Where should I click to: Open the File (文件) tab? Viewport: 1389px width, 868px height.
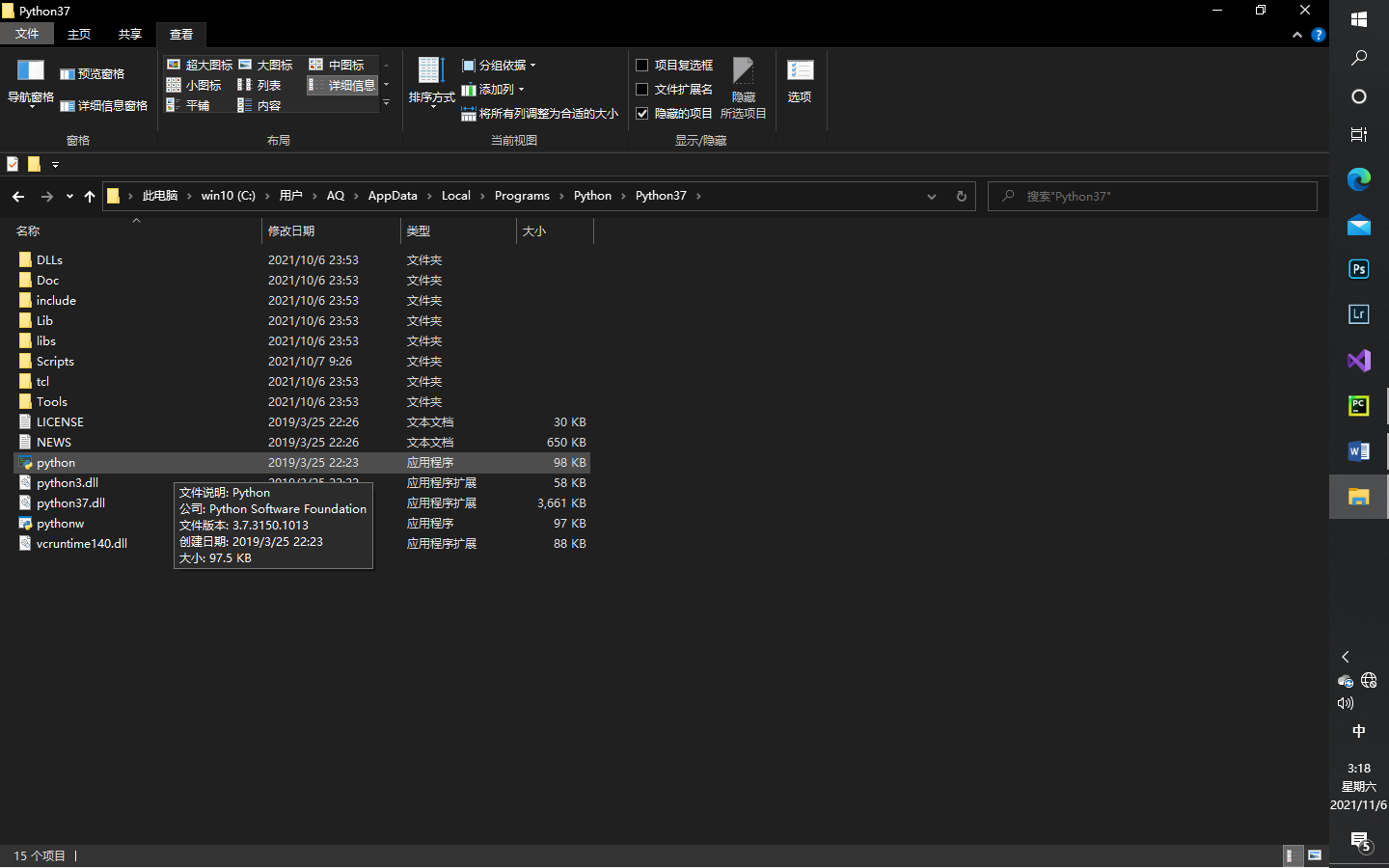[27, 34]
